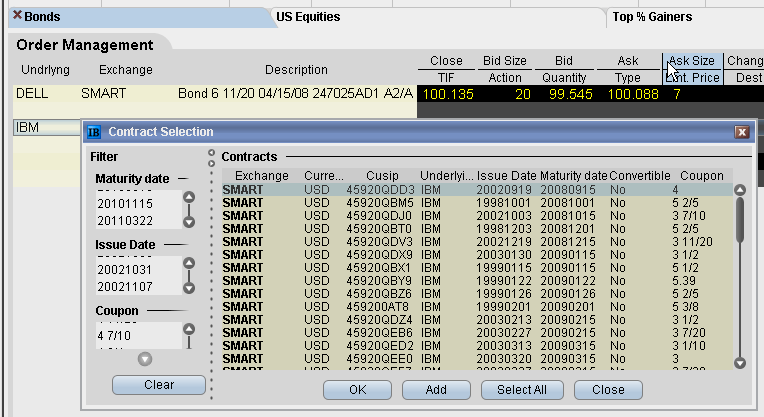Click the Convertible column header
The width and height of the screenshot is (764, 417).
click(640, 176)
